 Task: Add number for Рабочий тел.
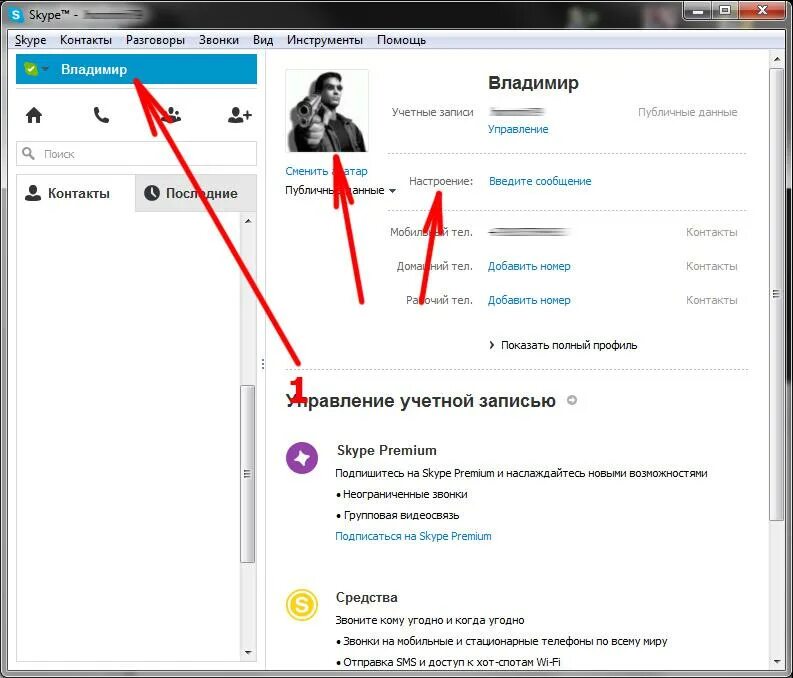pos(529,300)
